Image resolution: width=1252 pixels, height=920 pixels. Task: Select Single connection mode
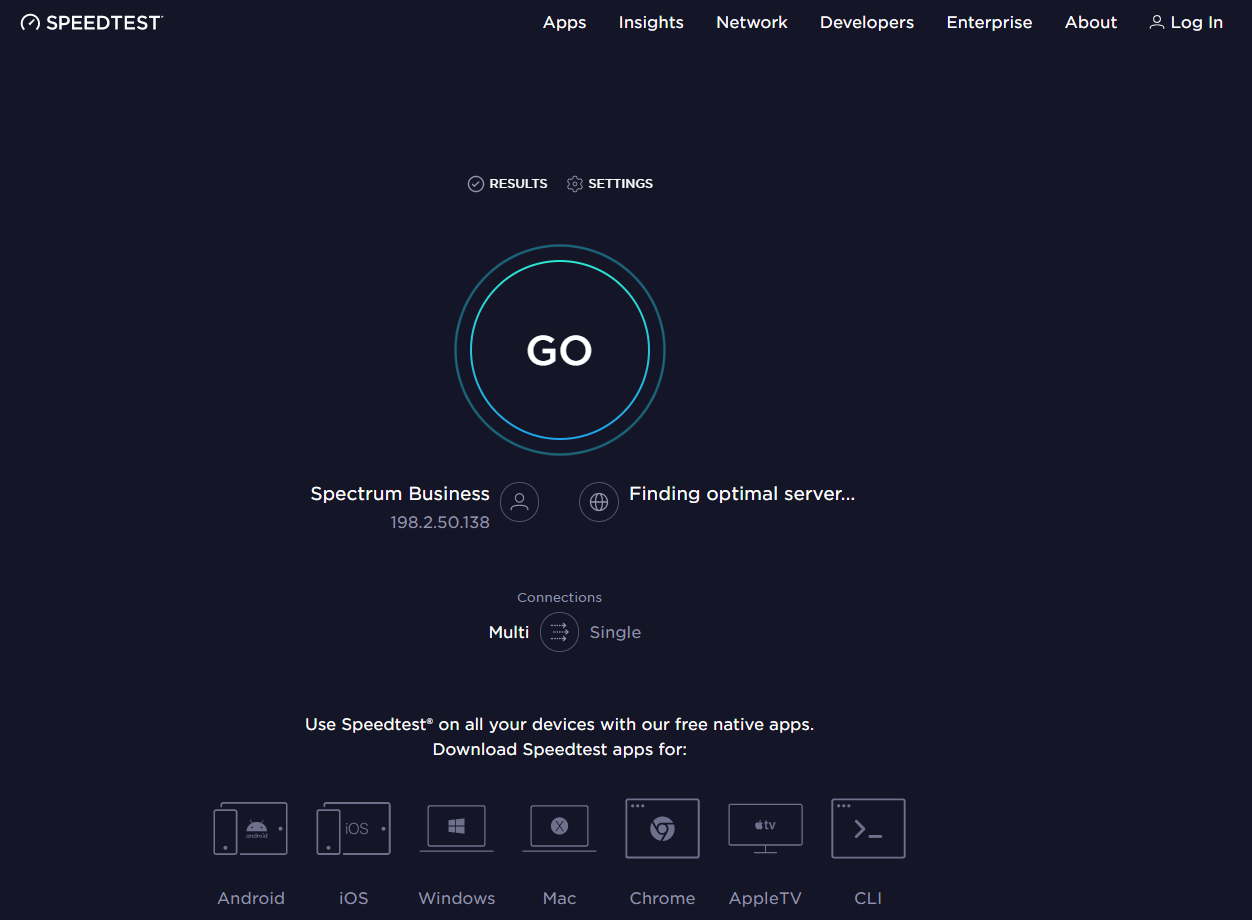pos(615,632)
